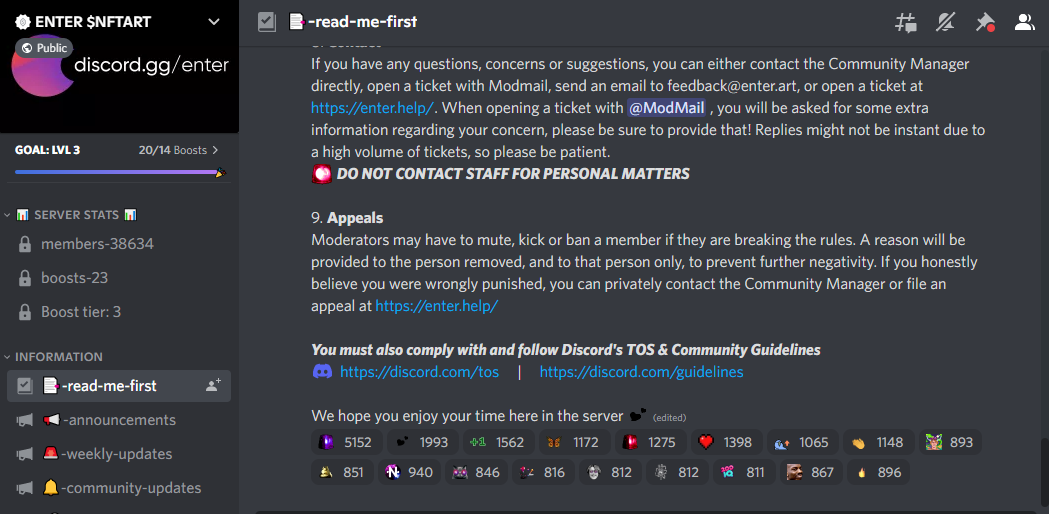Click the butterfly 1172 reaction
This screenshot has width=1049, height=514.
[x=575, y=442]
